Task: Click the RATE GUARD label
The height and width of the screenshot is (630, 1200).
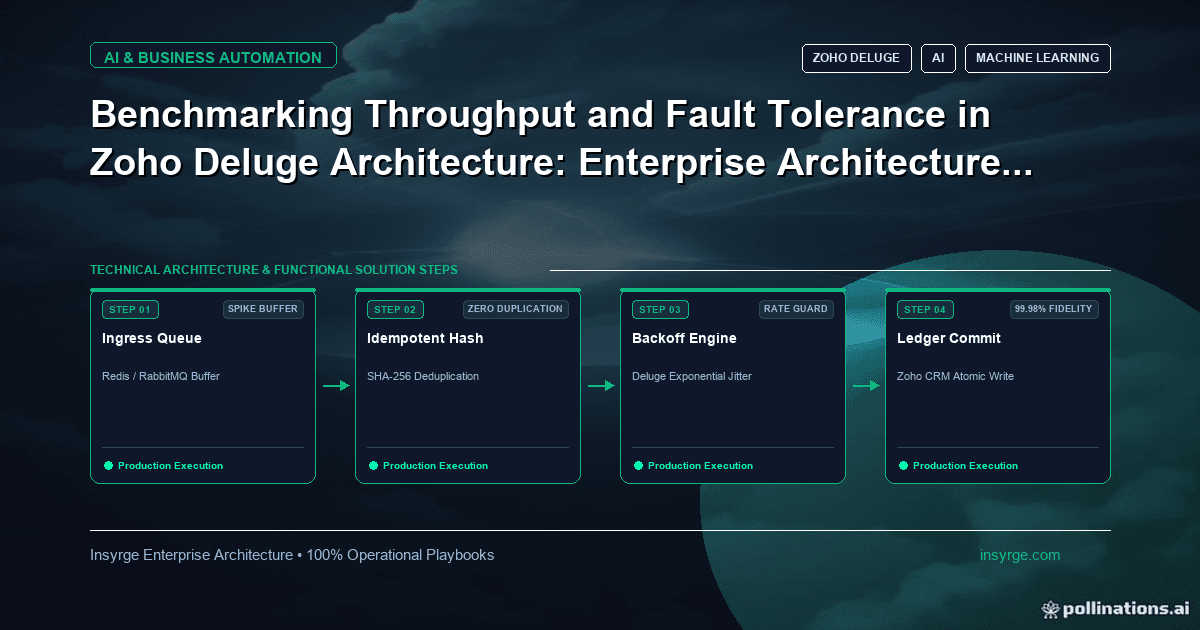Action: [x=796, y=309]
